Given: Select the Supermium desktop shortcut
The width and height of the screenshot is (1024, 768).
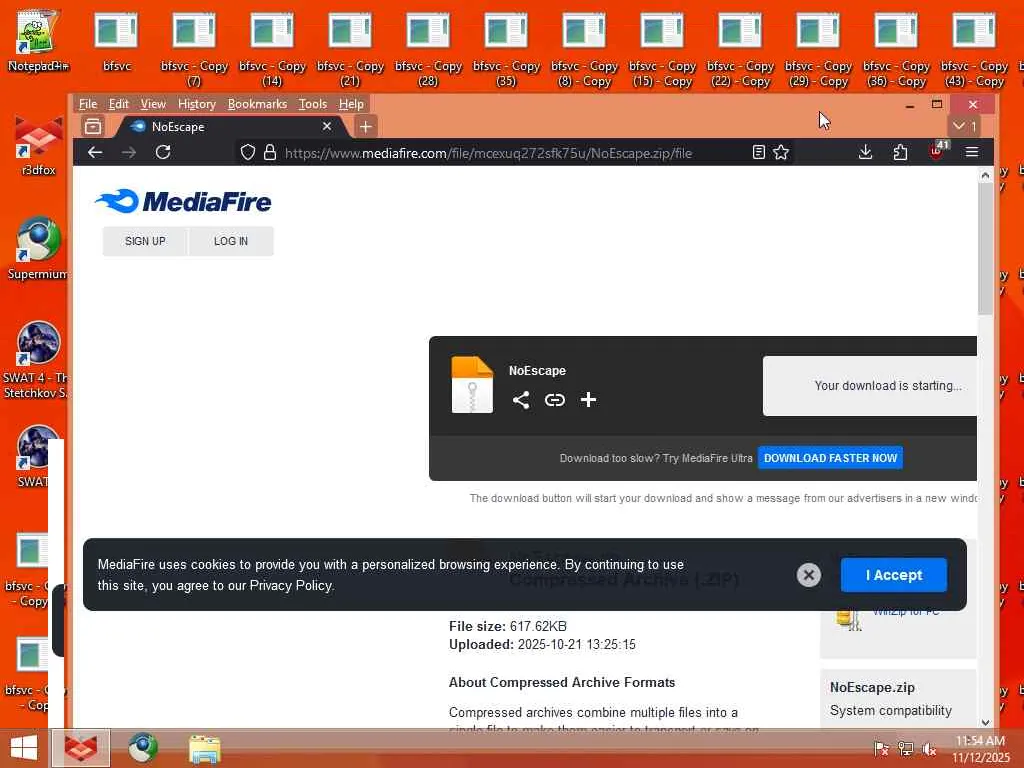Looking at the screenshot, I should [39, 249].
